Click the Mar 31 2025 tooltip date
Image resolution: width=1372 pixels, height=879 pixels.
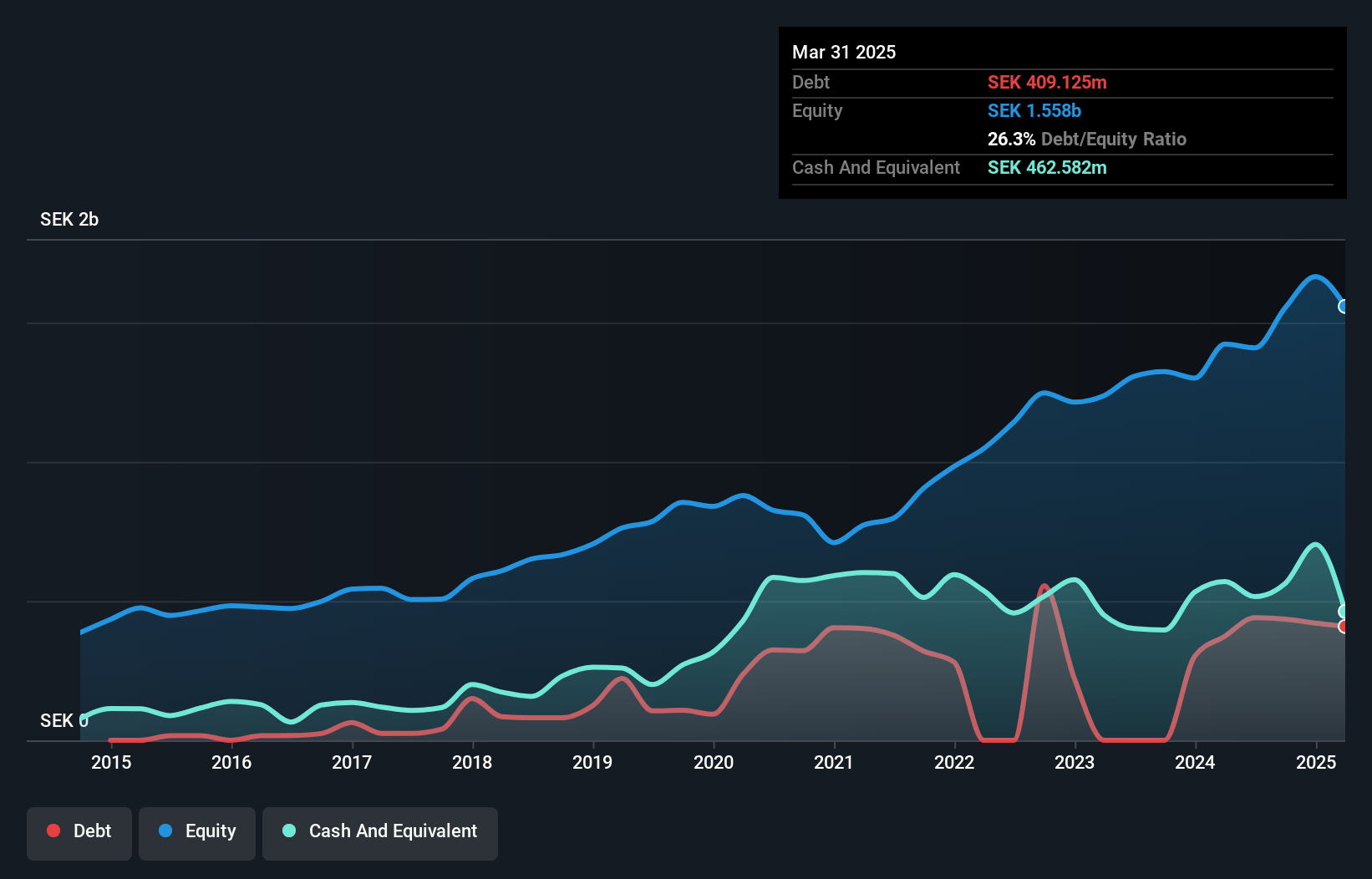[844, 52]
